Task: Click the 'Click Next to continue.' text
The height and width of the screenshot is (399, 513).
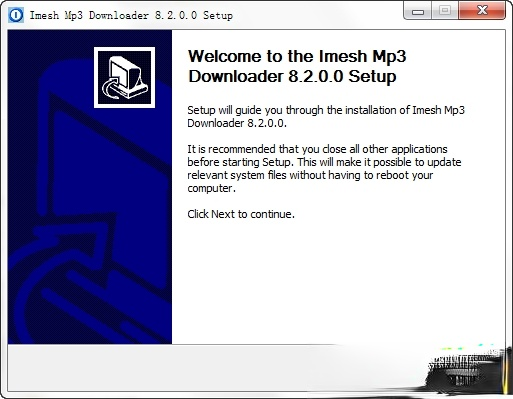Action: pyautogui.click(x=241, y=214)
